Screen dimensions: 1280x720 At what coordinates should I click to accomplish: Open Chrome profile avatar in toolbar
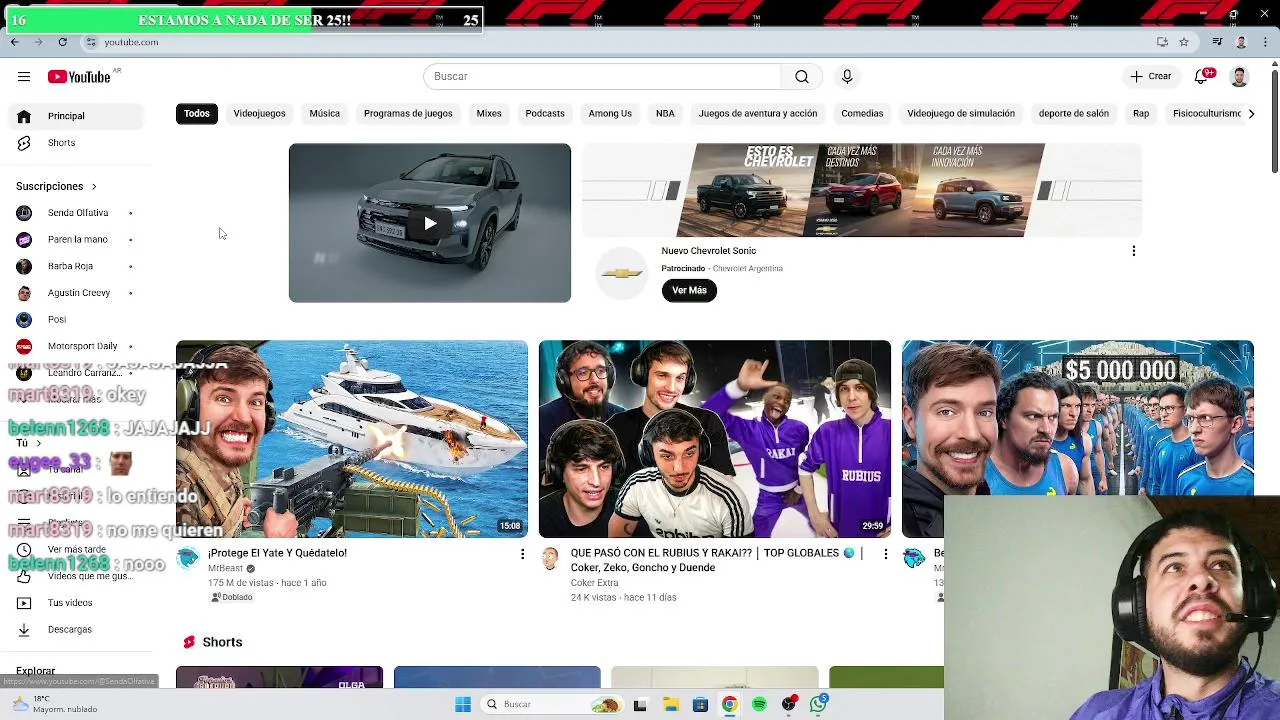(1241, 42)
